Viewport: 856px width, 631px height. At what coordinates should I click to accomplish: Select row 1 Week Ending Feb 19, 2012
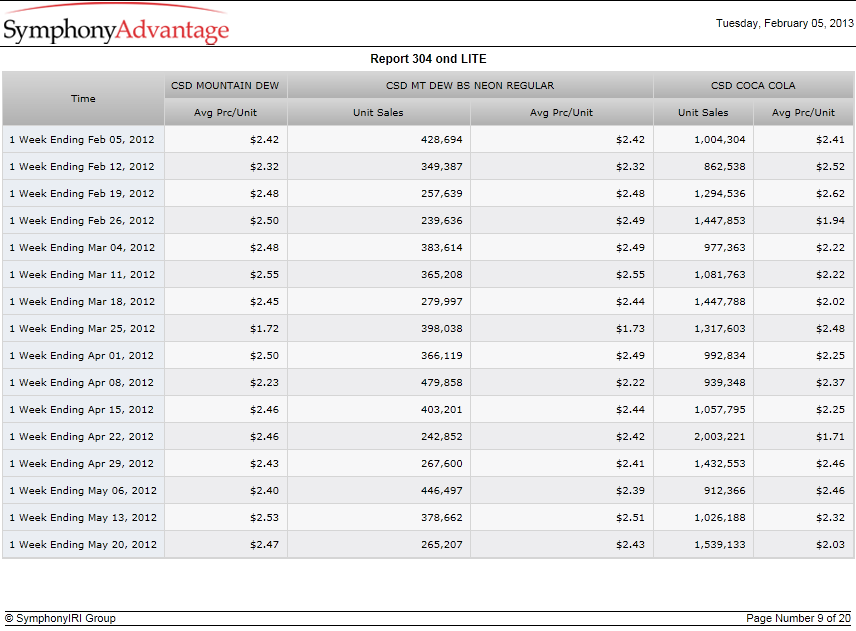pos(428,194)
